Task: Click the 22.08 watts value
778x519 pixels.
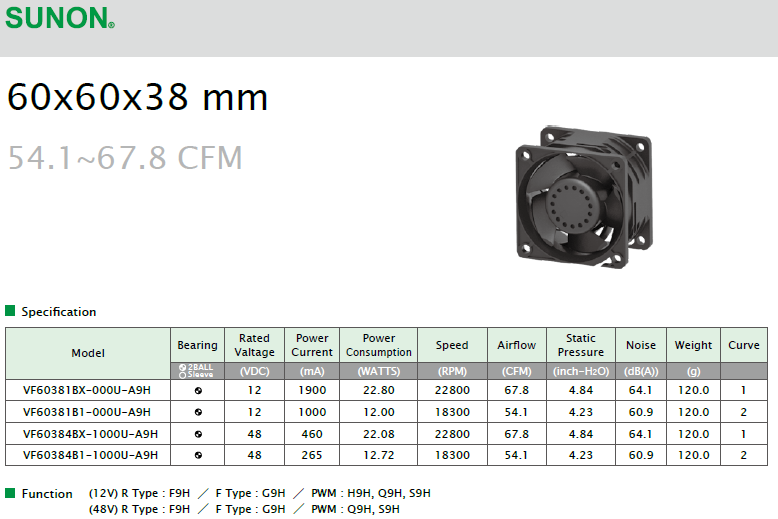Action: [x=379, y=434]
